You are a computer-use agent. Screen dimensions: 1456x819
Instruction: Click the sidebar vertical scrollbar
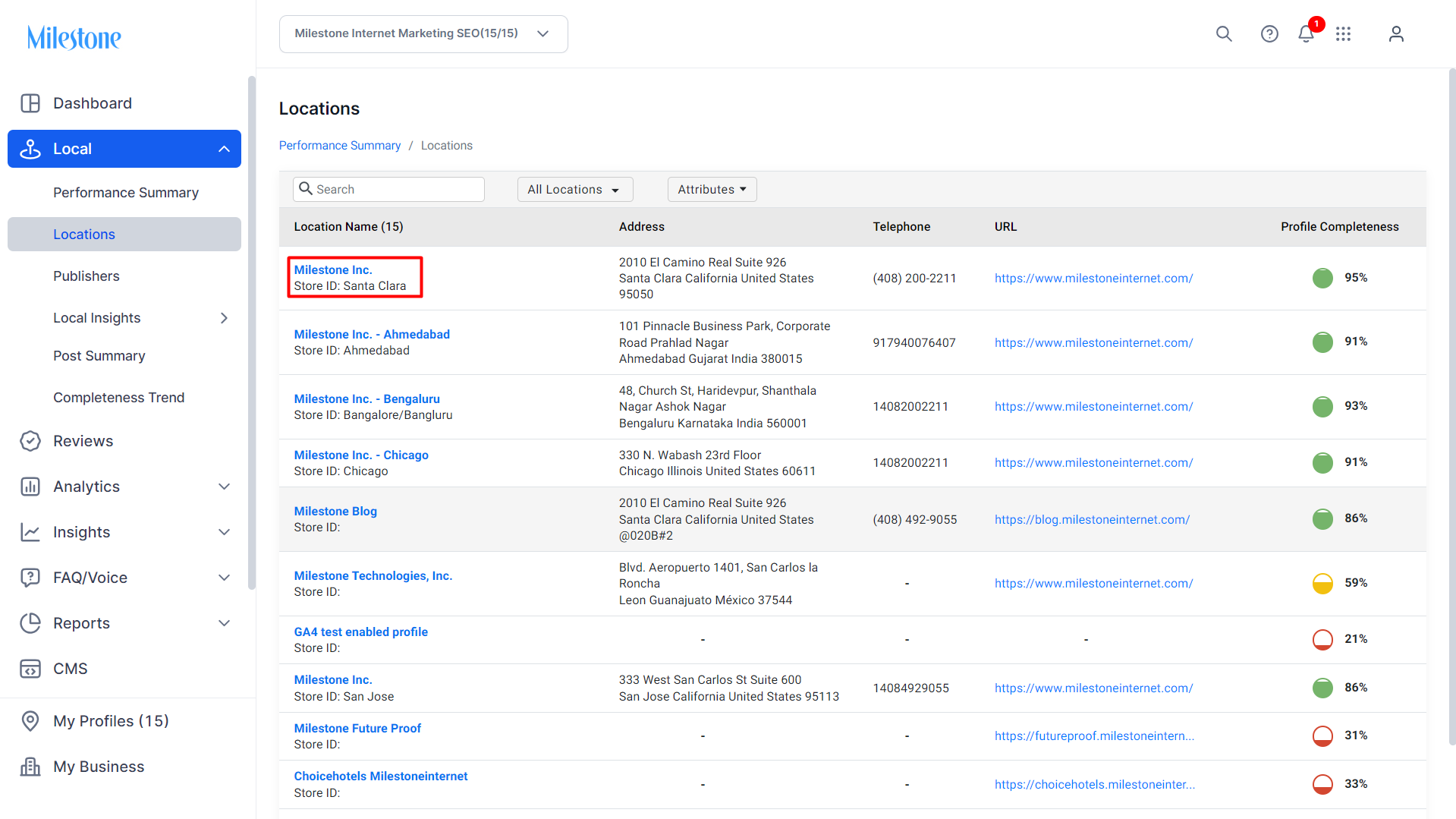(251, 332)
